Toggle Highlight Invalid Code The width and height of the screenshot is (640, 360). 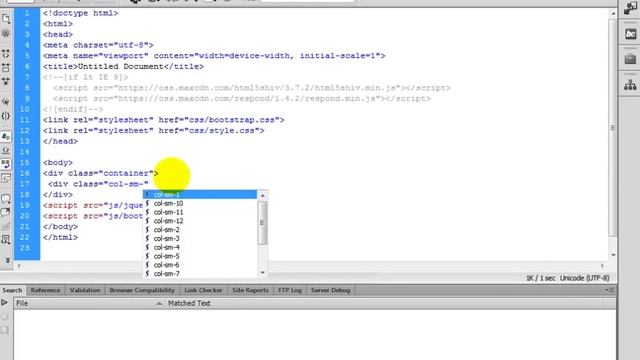(x=6, y=150)
